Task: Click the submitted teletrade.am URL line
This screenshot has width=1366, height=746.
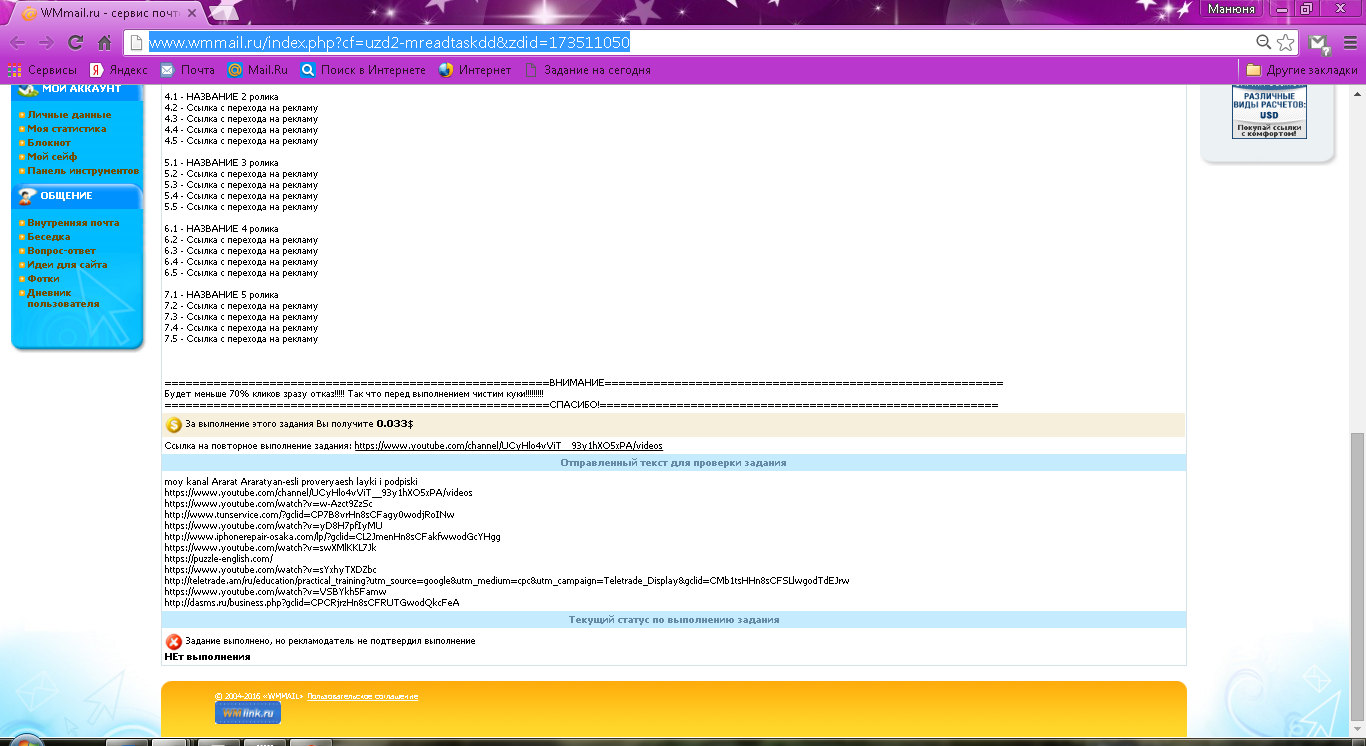Action: [x=507, y=581]
